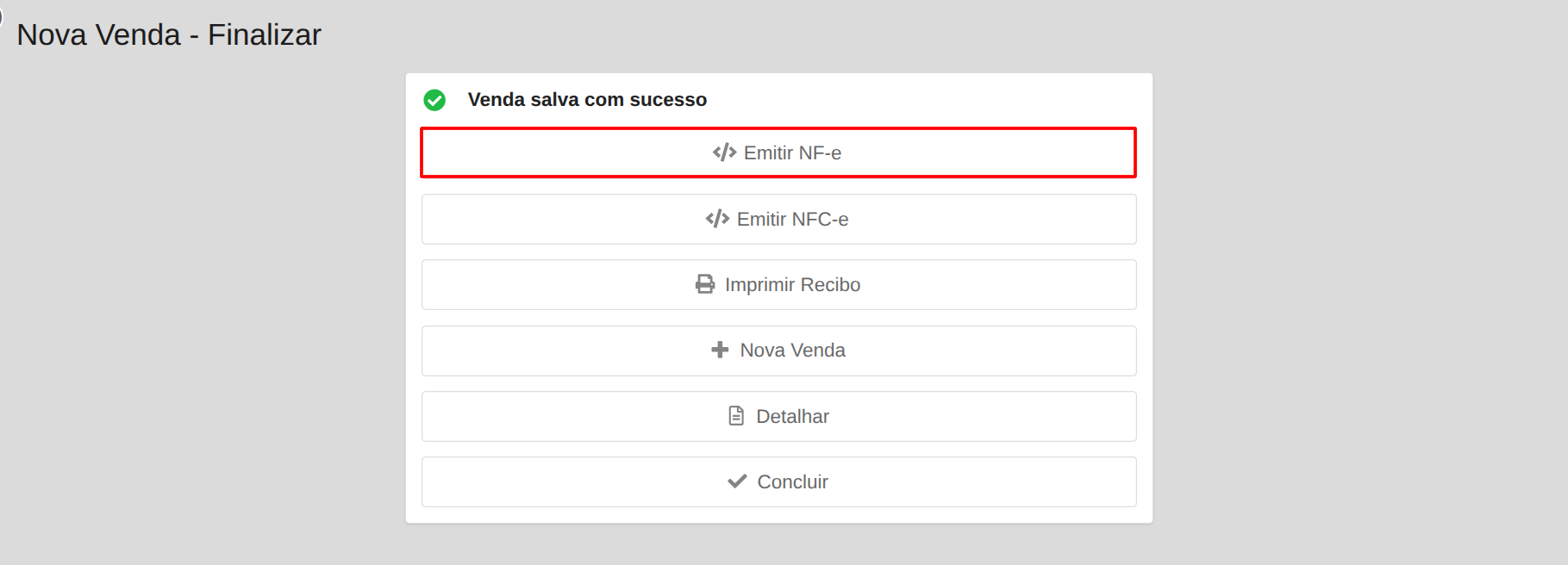1568x565 pixels.
Task: Print receipt using Imprimir Recibo label
Action: click(792, 284)
